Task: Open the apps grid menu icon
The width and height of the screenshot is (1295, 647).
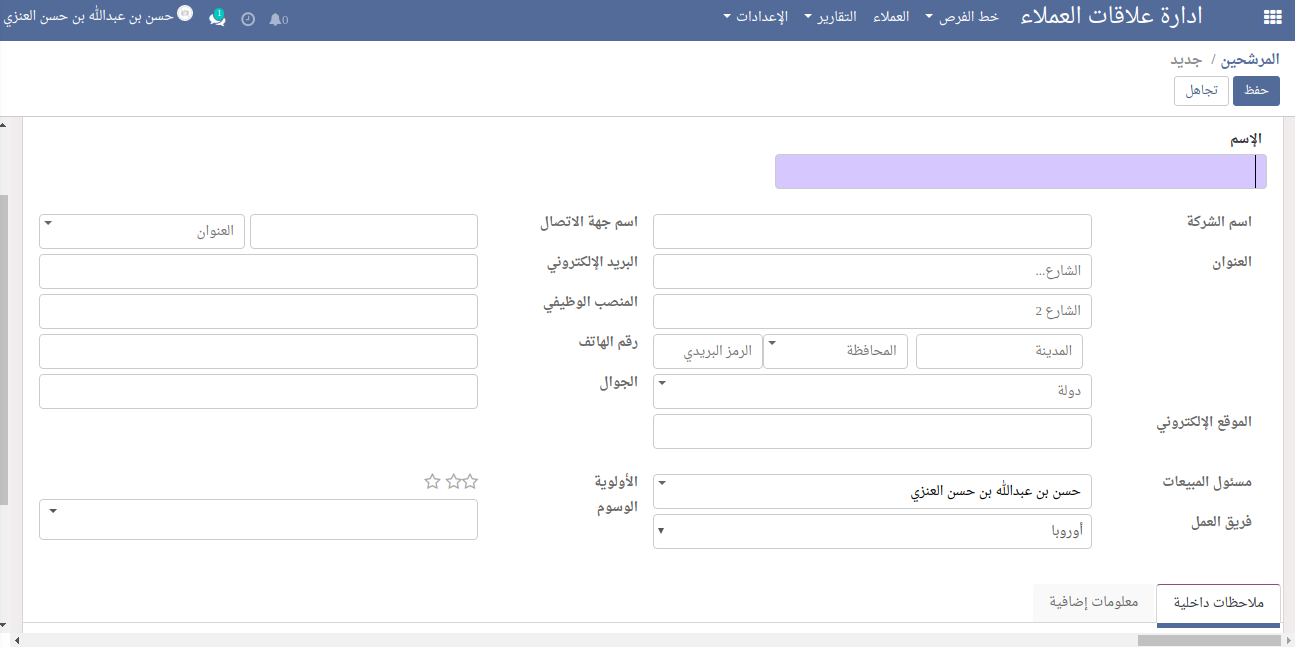Action: point(1272,17)
